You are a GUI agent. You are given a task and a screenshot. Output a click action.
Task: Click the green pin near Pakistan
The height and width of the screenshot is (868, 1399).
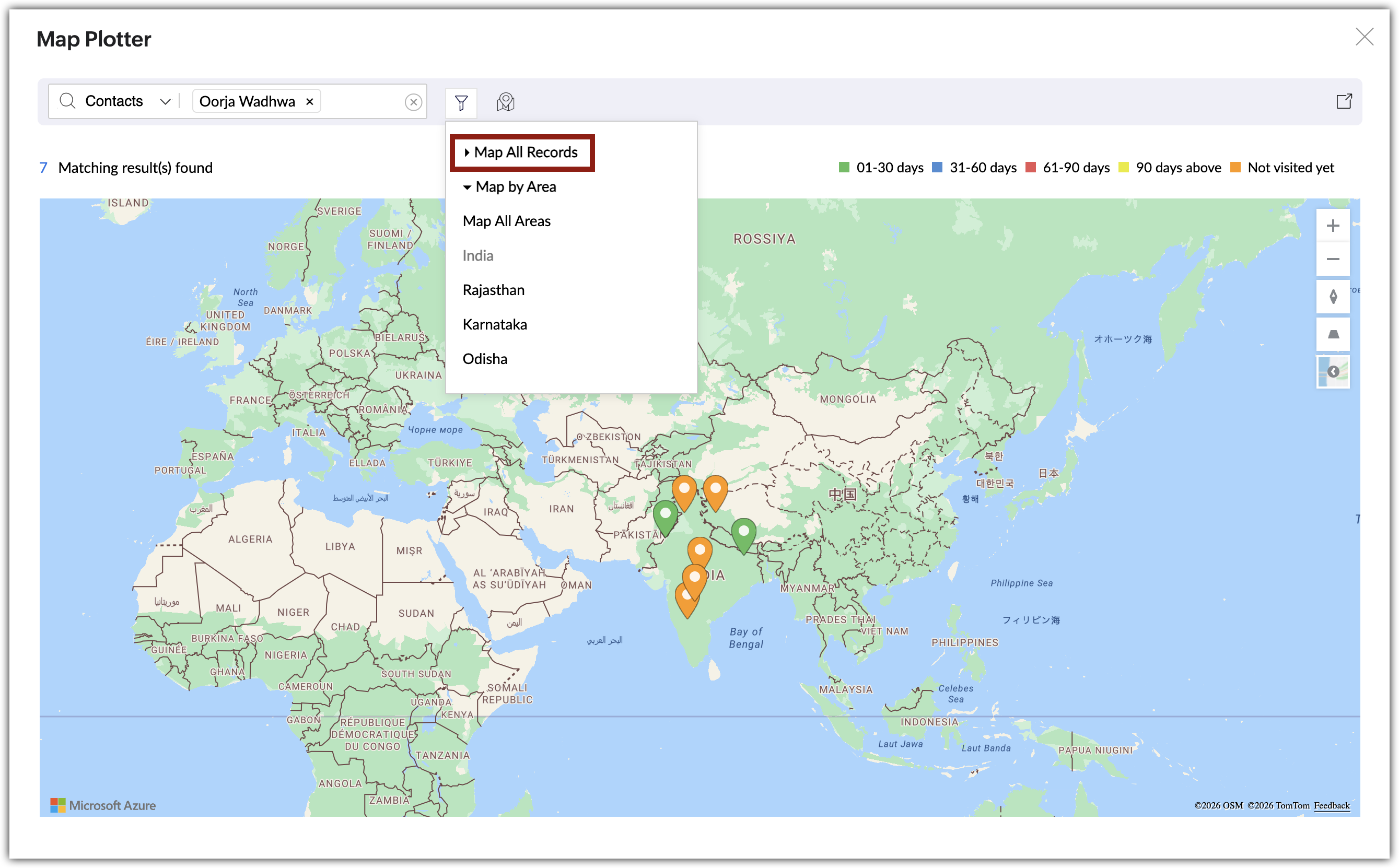pyautogui.click(x=665, y=518)
